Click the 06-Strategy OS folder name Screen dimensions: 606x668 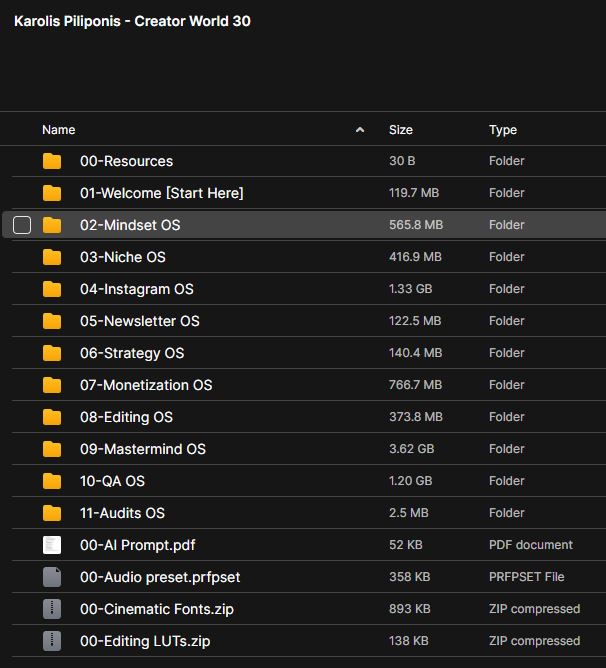(x=132, y=353)
